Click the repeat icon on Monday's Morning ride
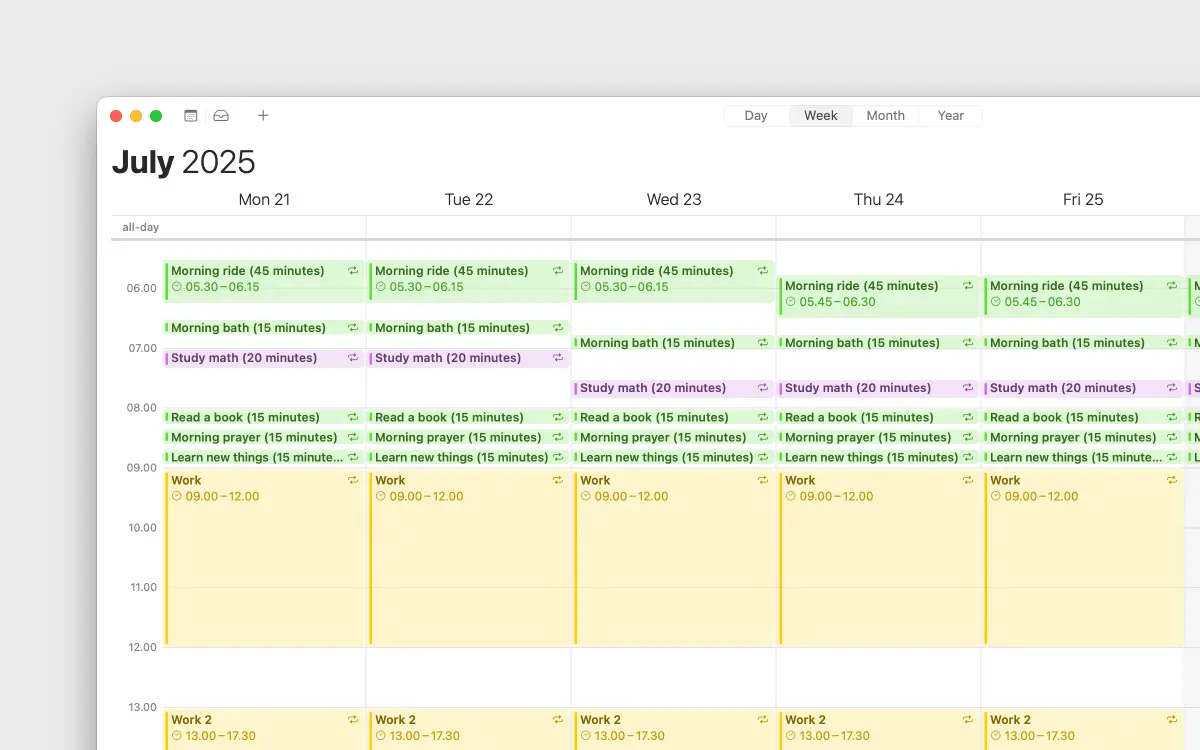The height and width of the screenshot is (750, 1200). pos(352,270)
